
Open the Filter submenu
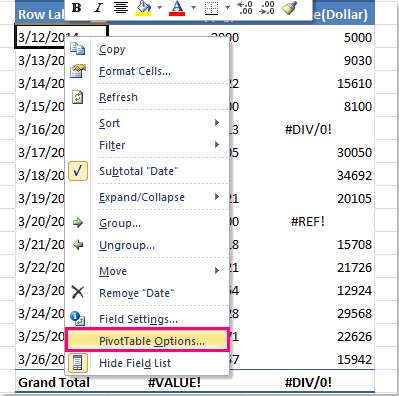(112, 145)
